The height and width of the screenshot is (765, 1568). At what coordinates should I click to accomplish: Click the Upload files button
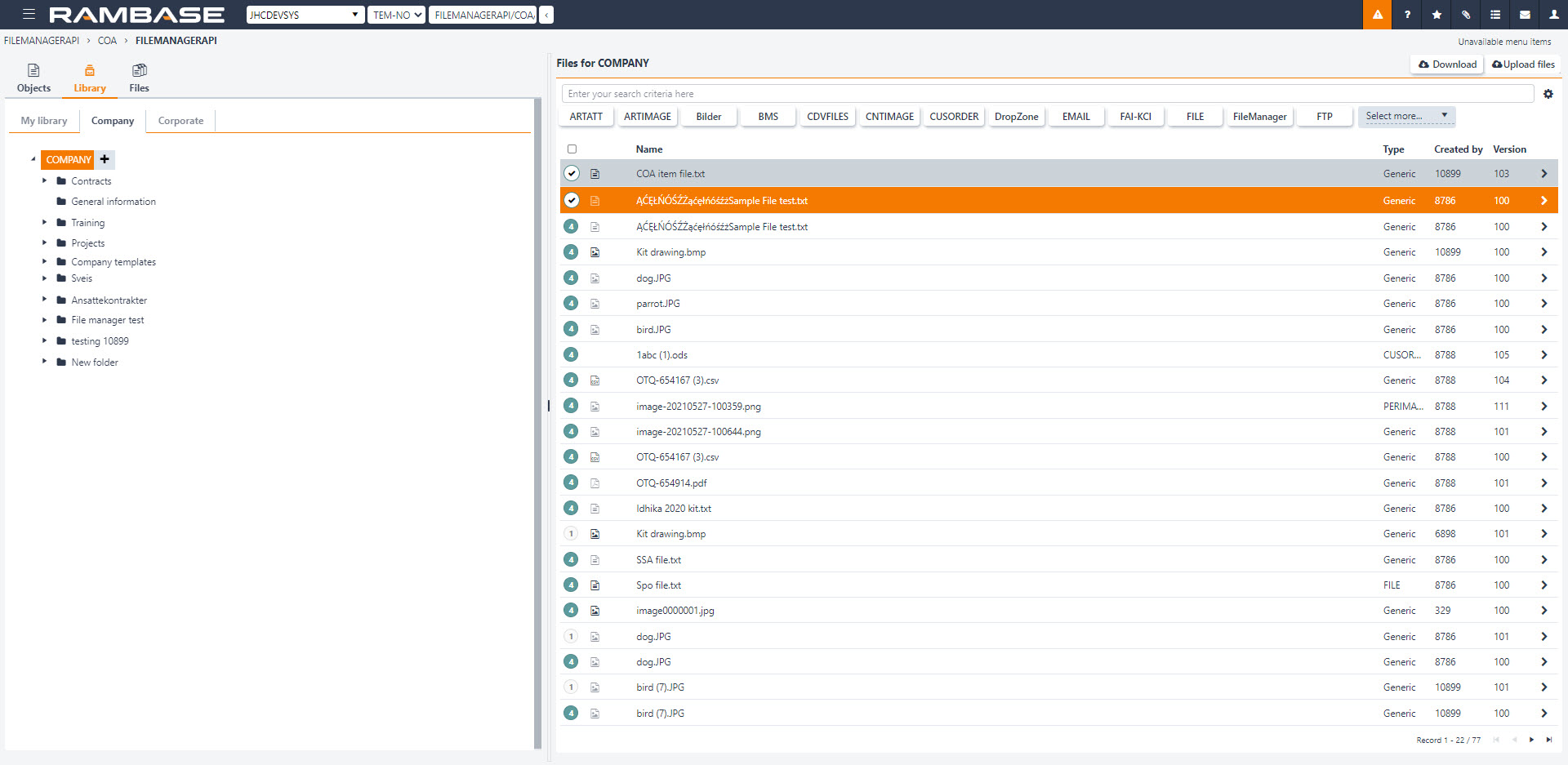point(1523,64)
